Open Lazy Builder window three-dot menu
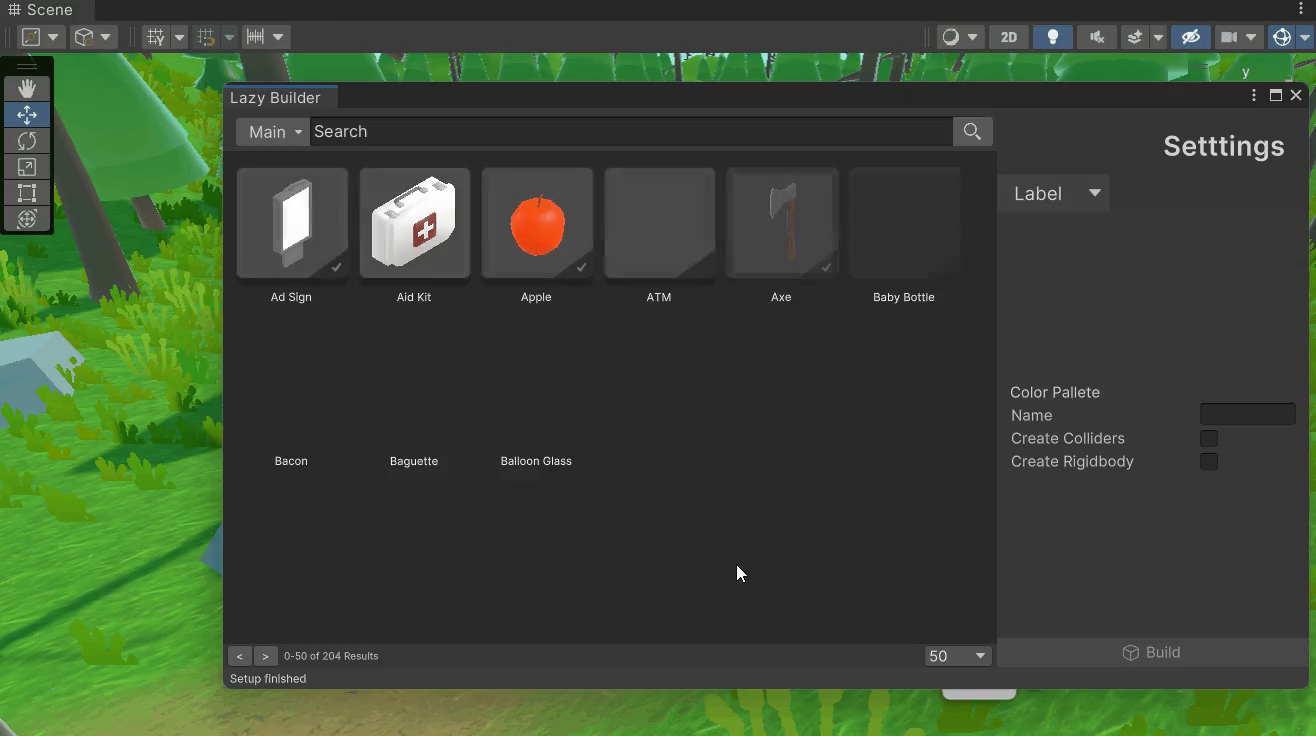1316x736 pixels. point(1254,95)
